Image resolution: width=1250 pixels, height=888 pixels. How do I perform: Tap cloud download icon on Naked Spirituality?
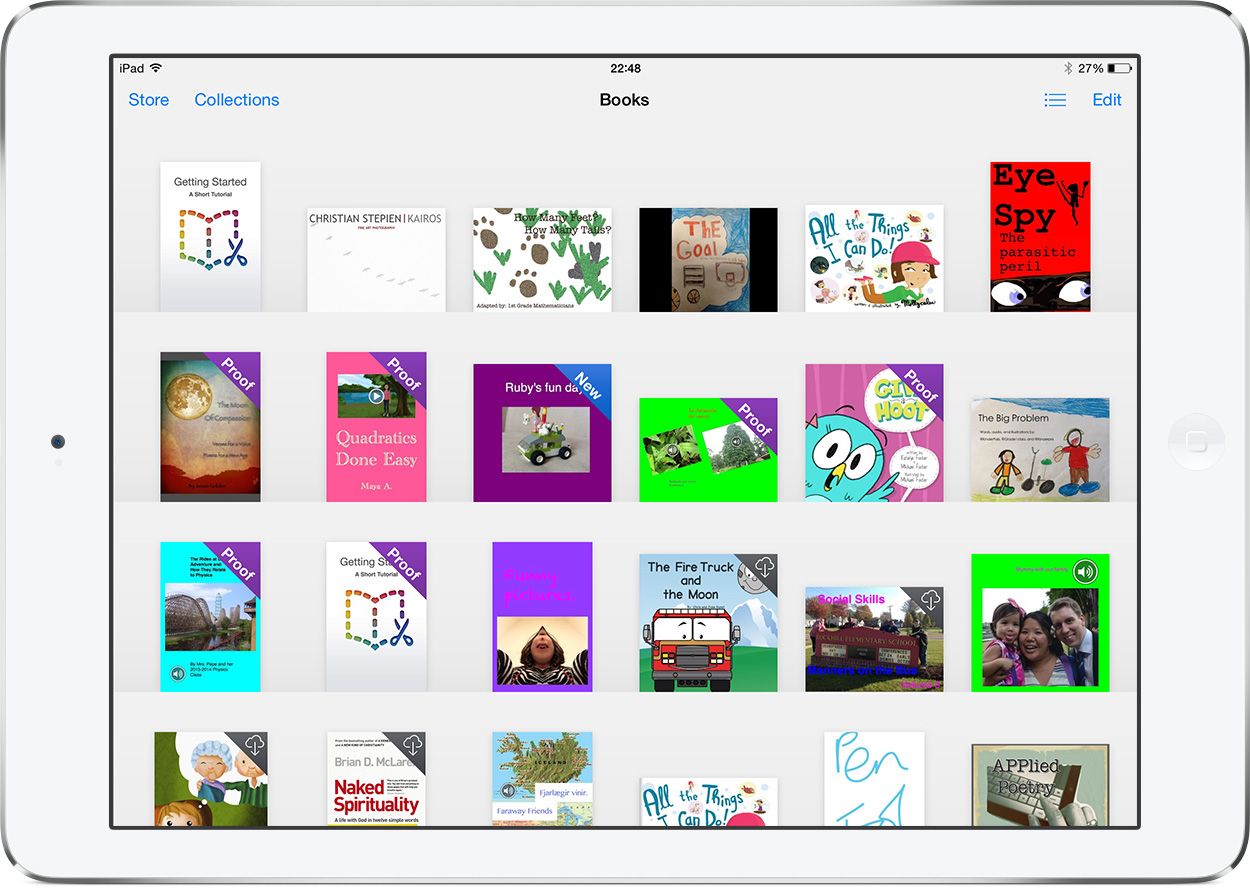412,745
